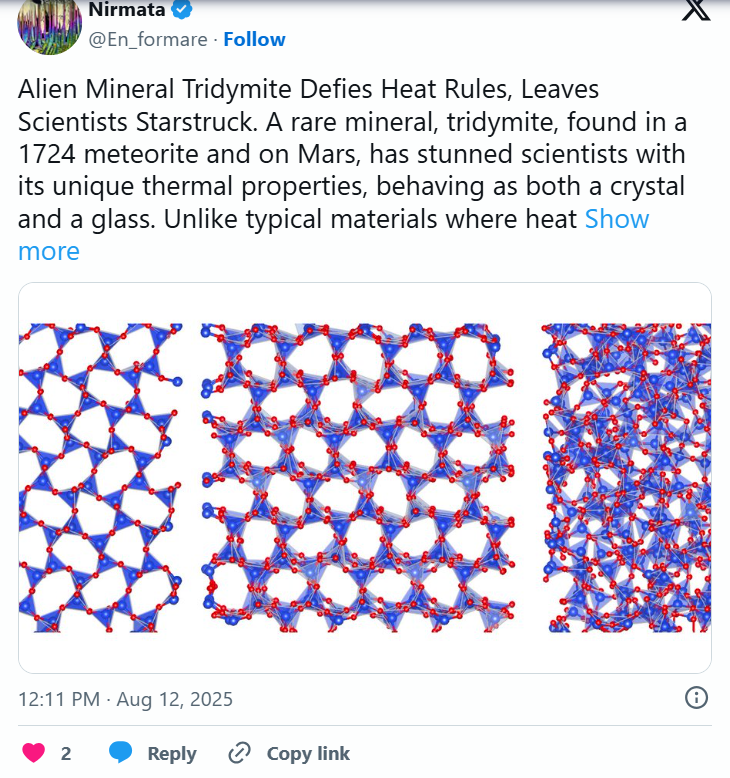Click the reply speech bubble icon

pos(121,753)
